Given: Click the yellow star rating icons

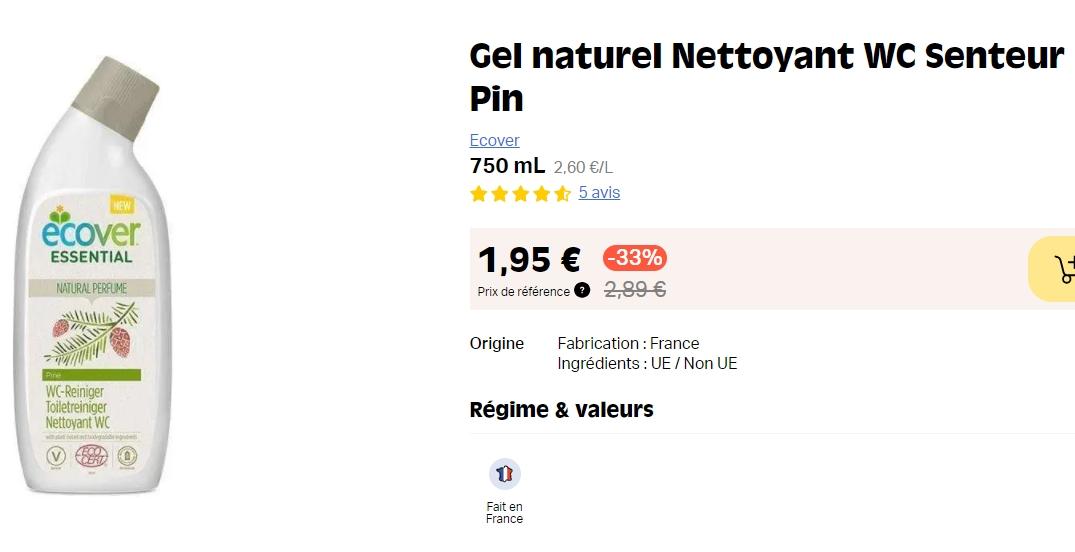Looking at the screenshot, I should coord(520,193).
